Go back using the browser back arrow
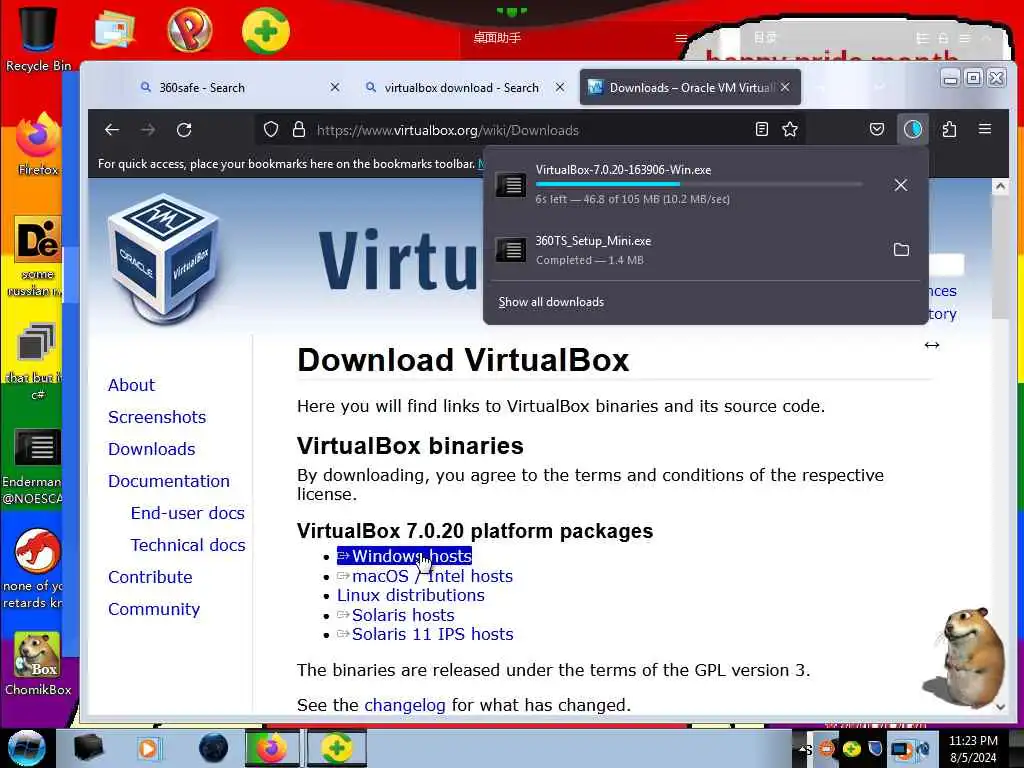1024x768 pixels. click(x=112, y=129)
